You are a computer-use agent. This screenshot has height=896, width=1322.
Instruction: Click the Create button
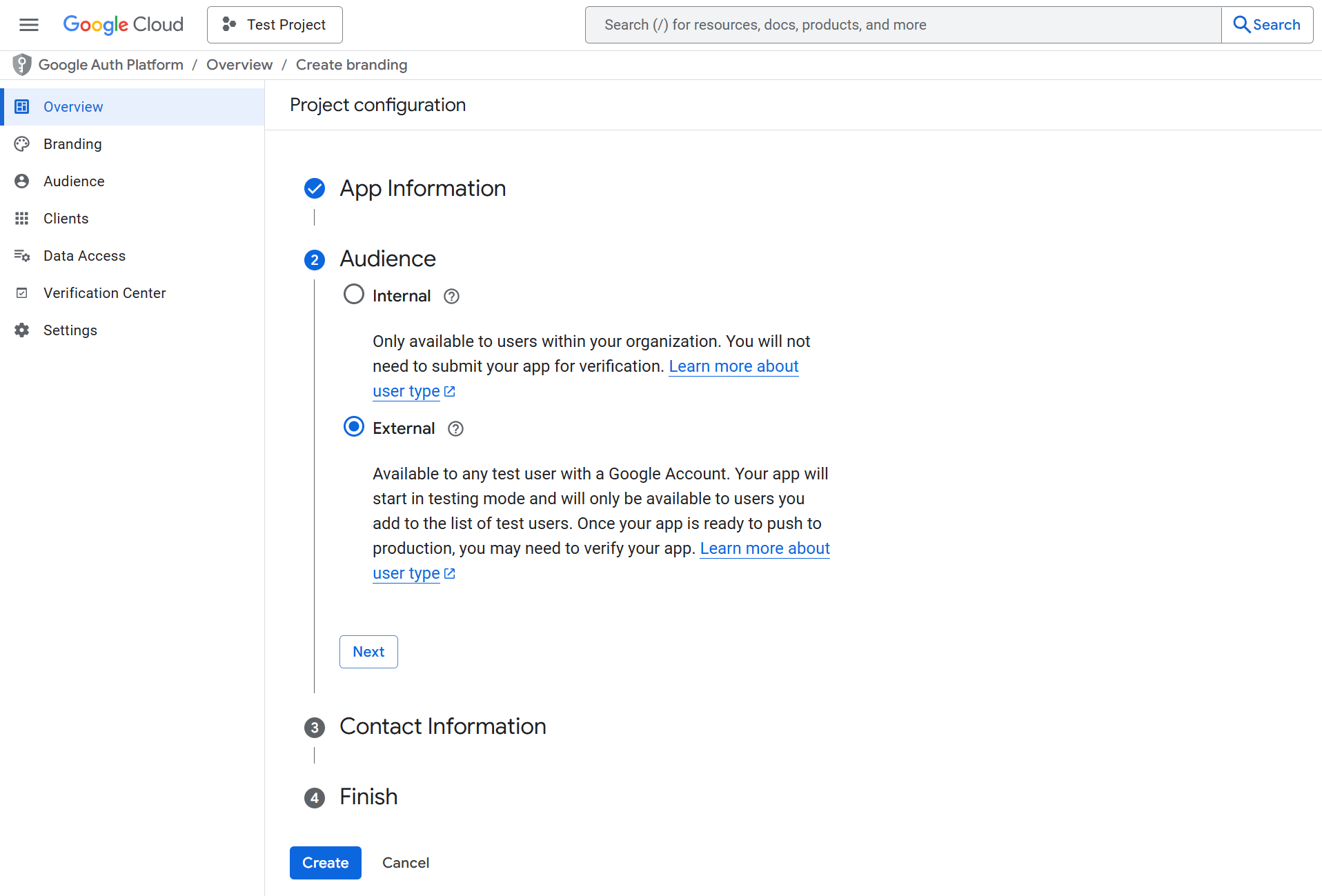pyautogui.click(x=325, y=862)
